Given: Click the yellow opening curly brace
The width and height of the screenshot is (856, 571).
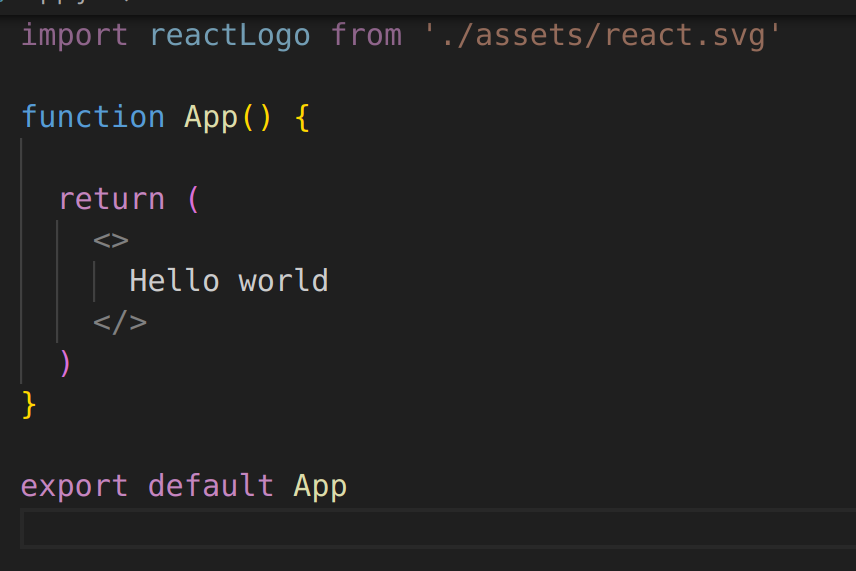Looking at the screenshot, I should coord(302,117).
